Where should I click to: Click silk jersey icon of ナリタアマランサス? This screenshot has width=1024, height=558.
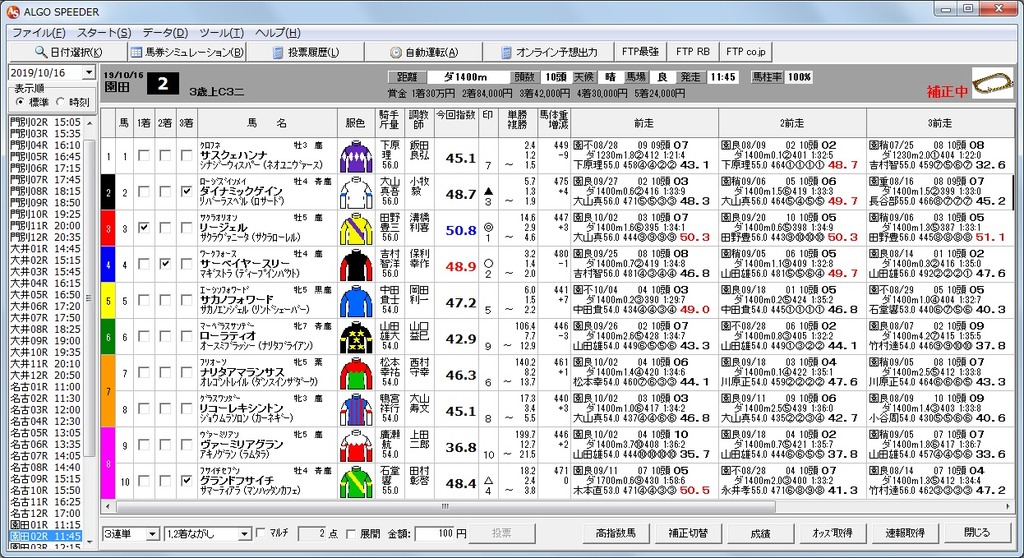click(357, 373)
